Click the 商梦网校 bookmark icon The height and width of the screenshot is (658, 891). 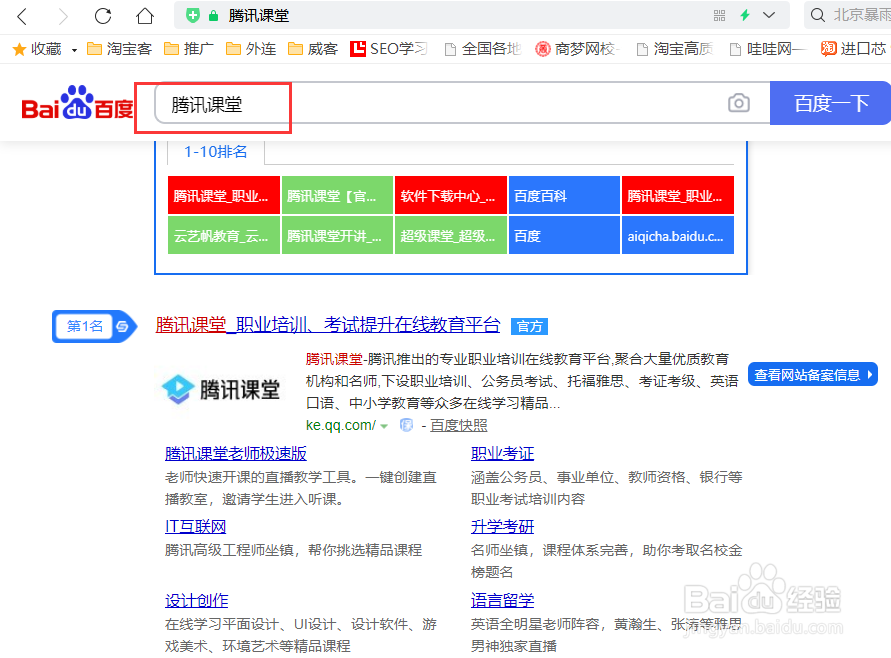click(x=540, y=48)
